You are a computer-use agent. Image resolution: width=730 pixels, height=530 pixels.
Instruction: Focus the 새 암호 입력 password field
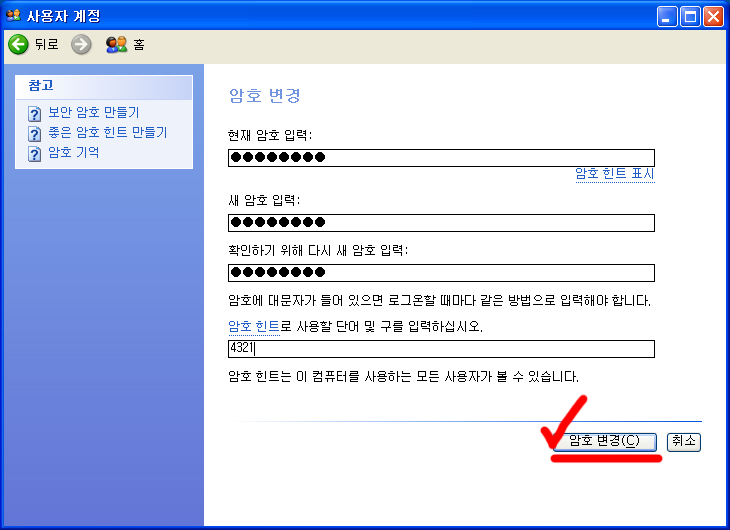441,222
